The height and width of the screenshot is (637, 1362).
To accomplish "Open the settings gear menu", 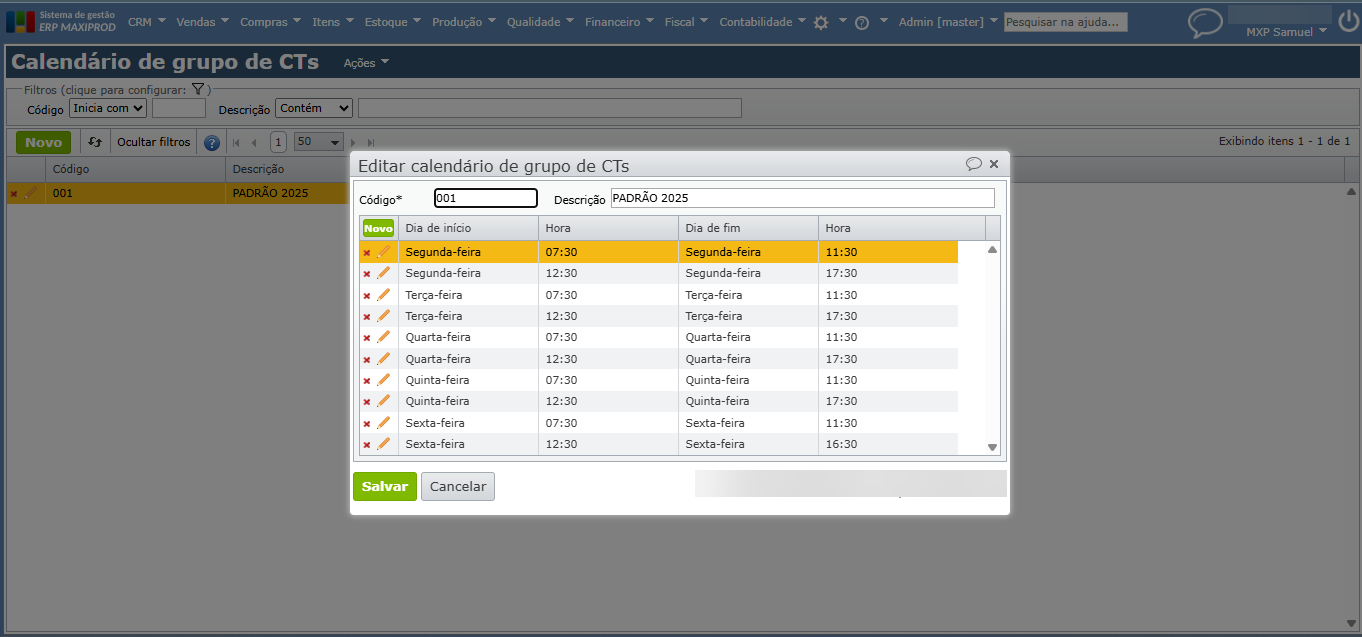I will tap(821, 22).
